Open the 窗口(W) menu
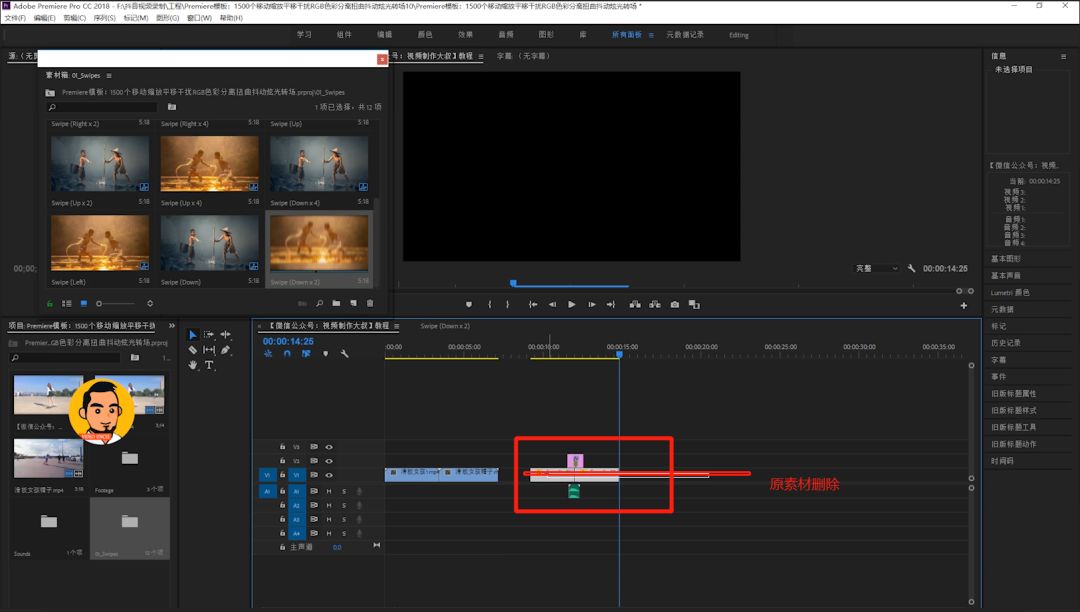1080x612 pixels. coord(199,18)
